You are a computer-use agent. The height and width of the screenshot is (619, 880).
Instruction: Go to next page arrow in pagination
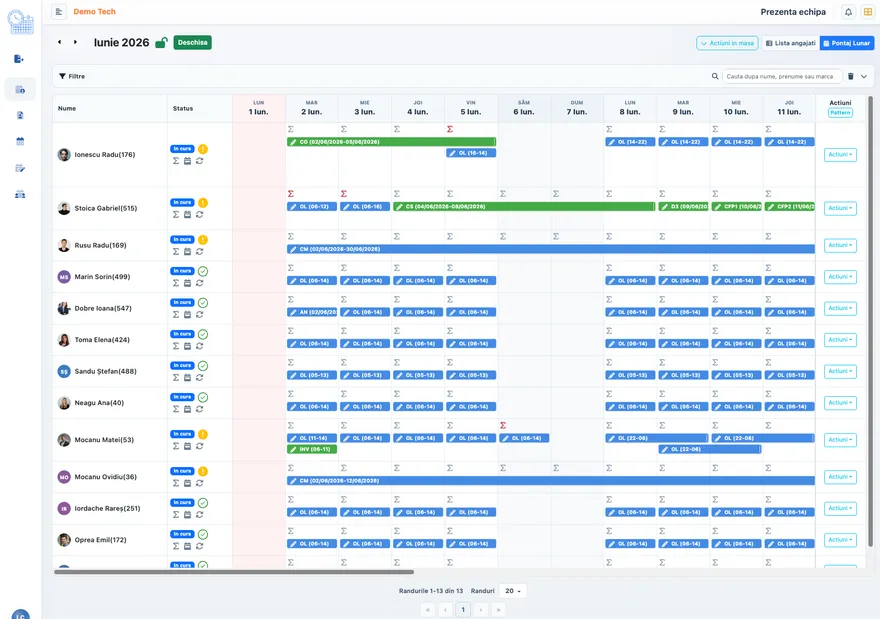480,609
